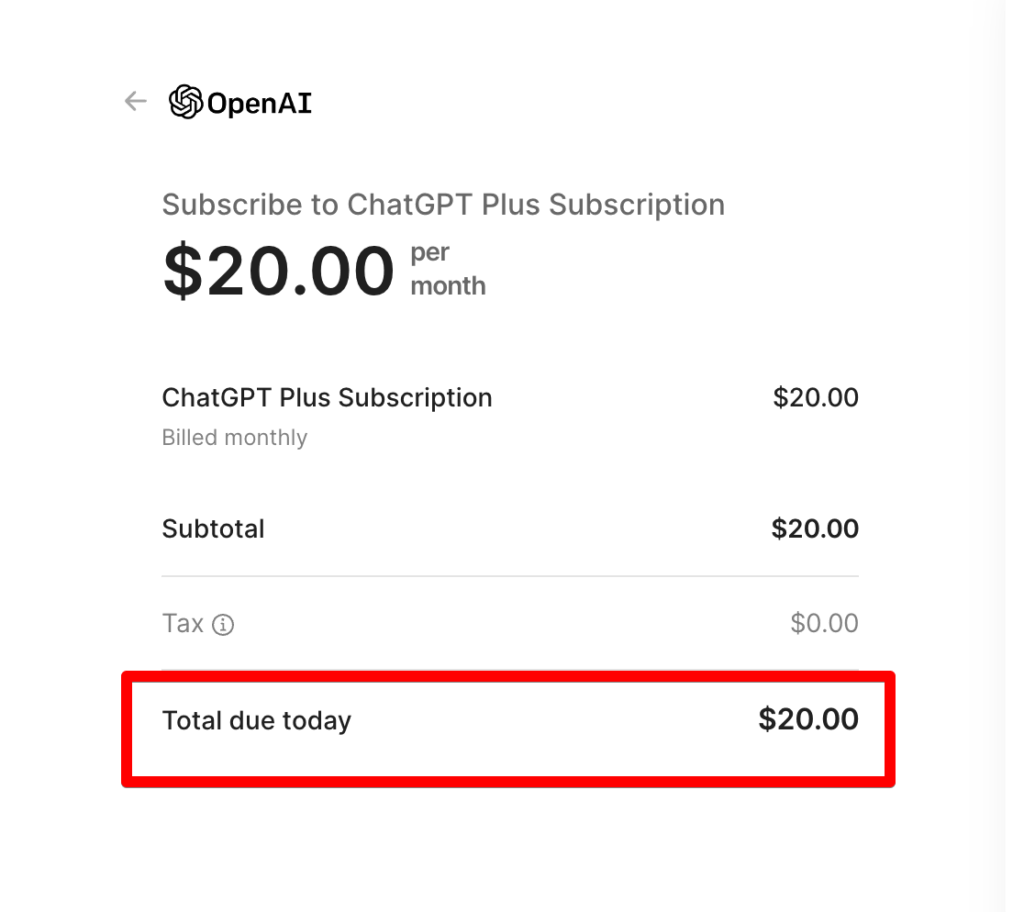Click the $0.00 tax amount
This screenshot has height=912, width=1024.
tap(824, 624)
